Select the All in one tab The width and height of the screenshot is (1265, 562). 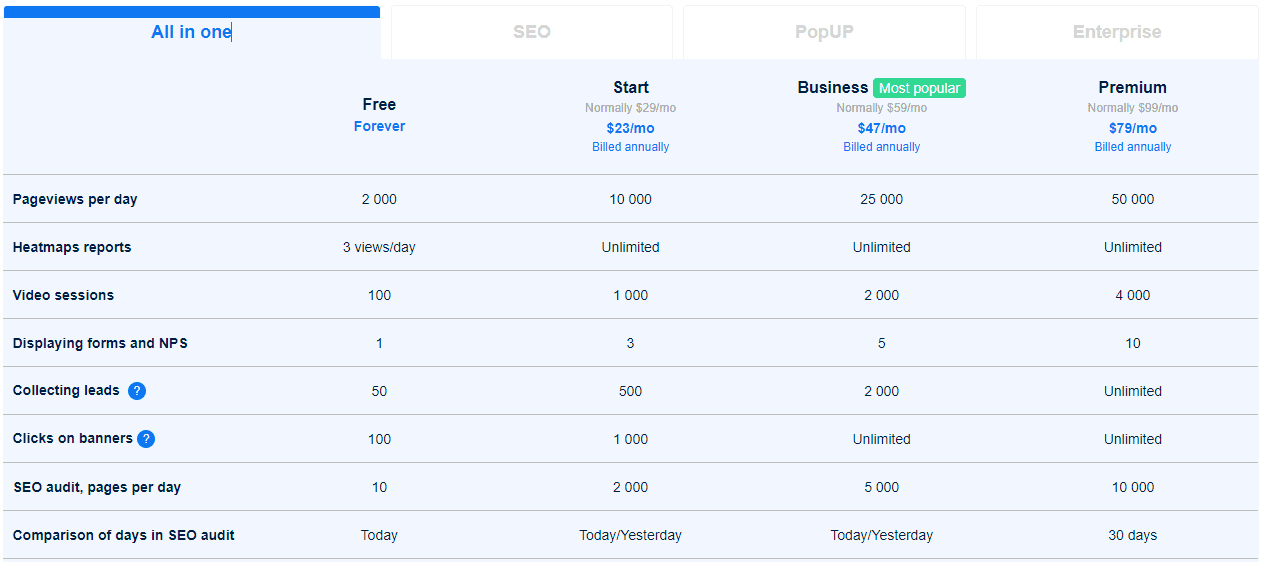tap(191, 32)
